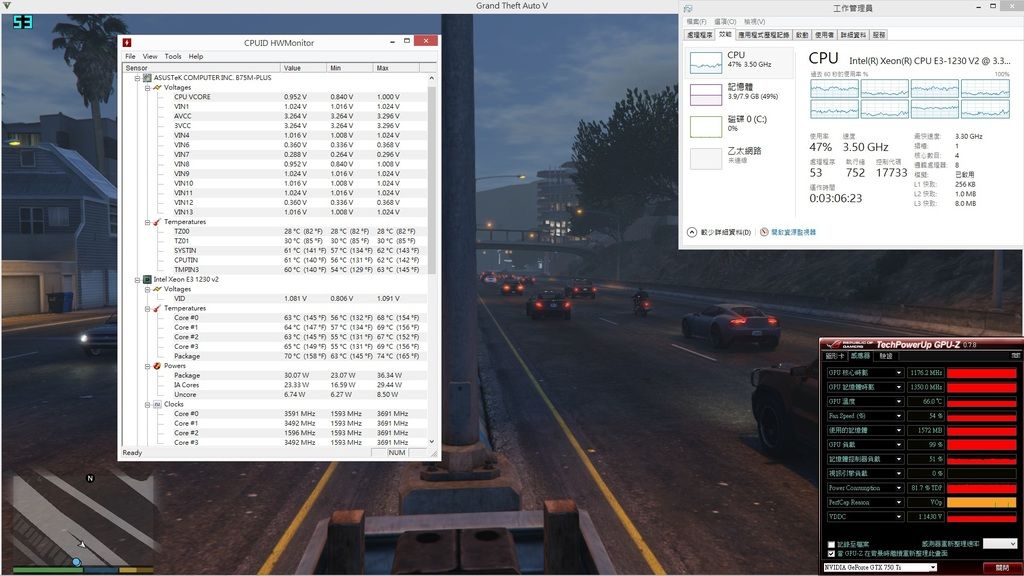Click the Value column header in HWMonitor
The height and width of the screenshot is (576, 1024).
[x=304, y=68]
